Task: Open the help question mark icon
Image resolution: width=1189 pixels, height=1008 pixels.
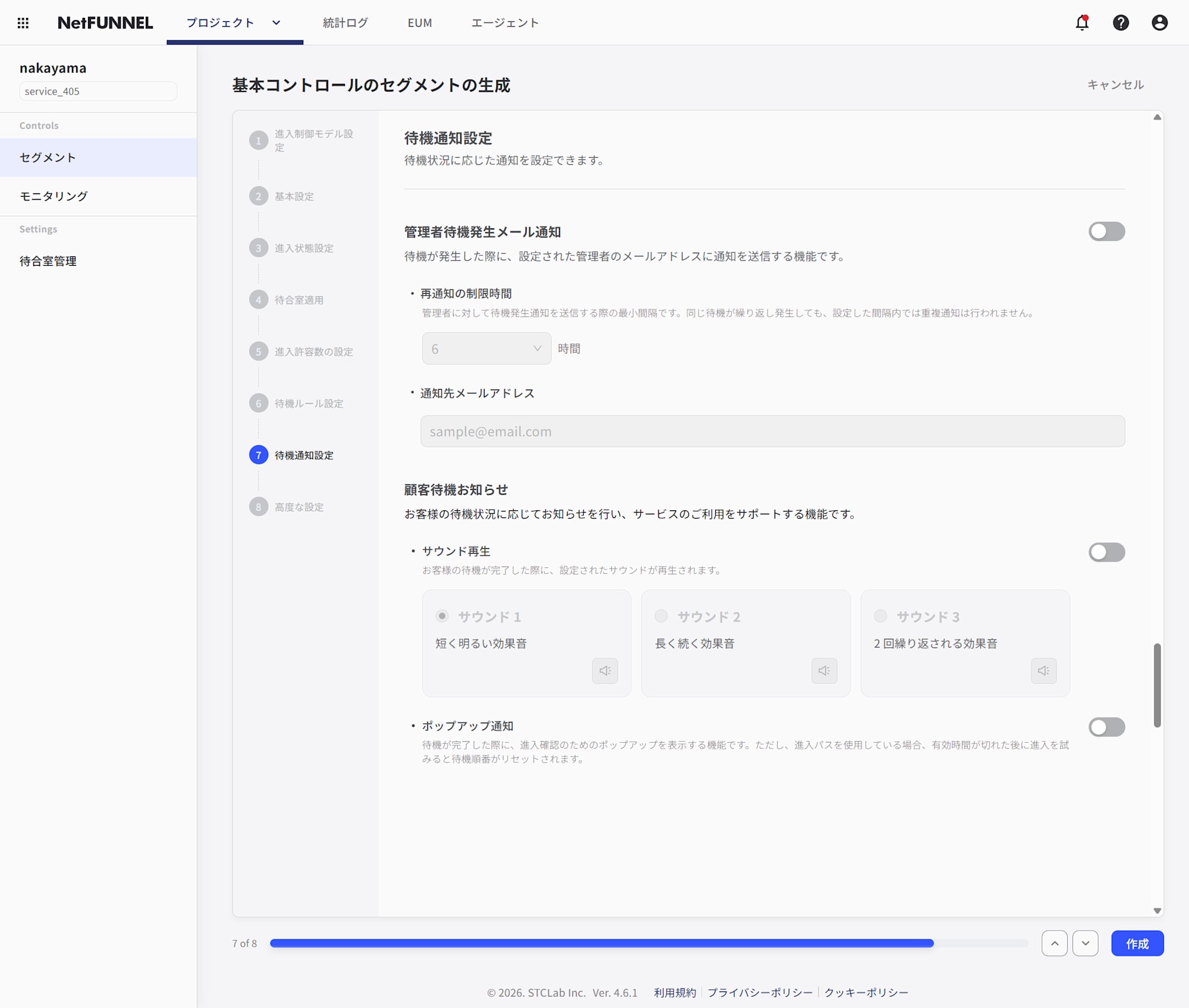Action: 1120,23
